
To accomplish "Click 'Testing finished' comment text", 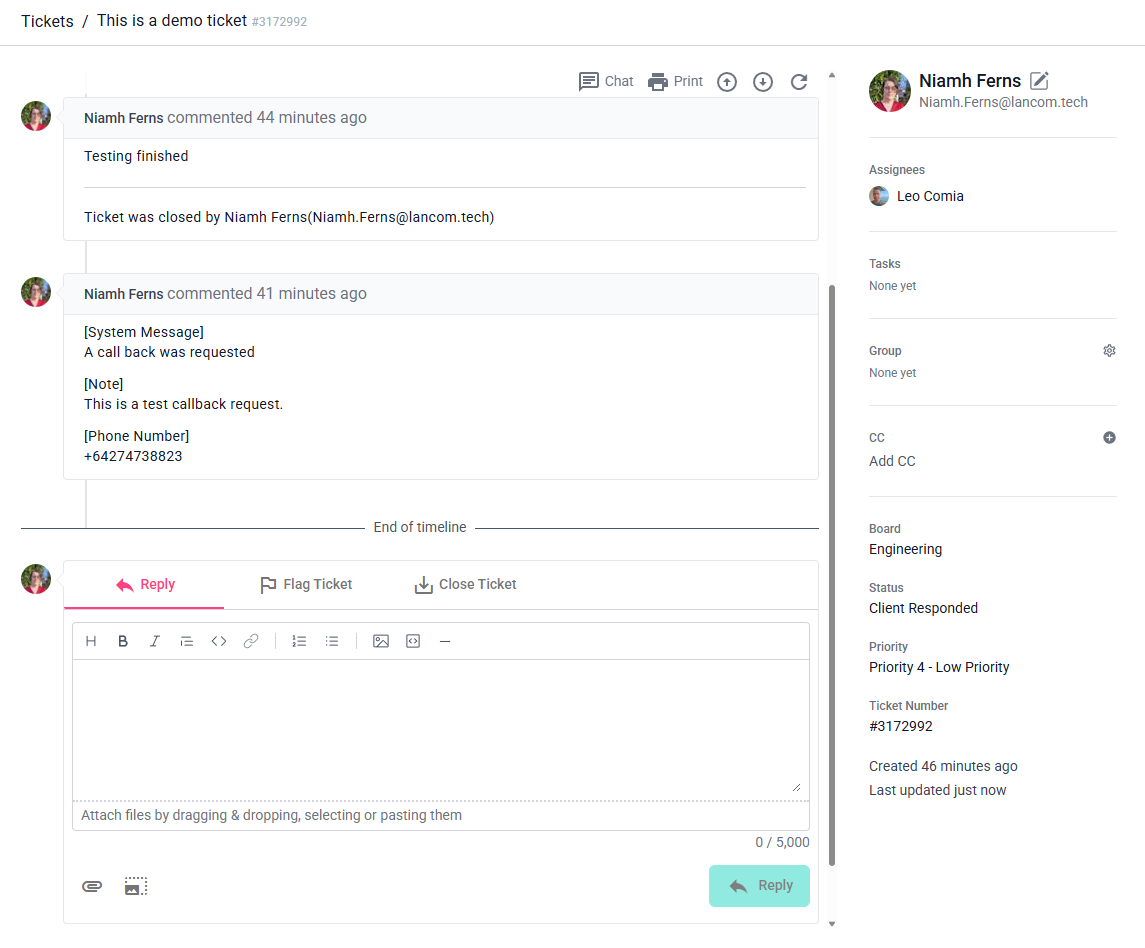I will [136, 156].
